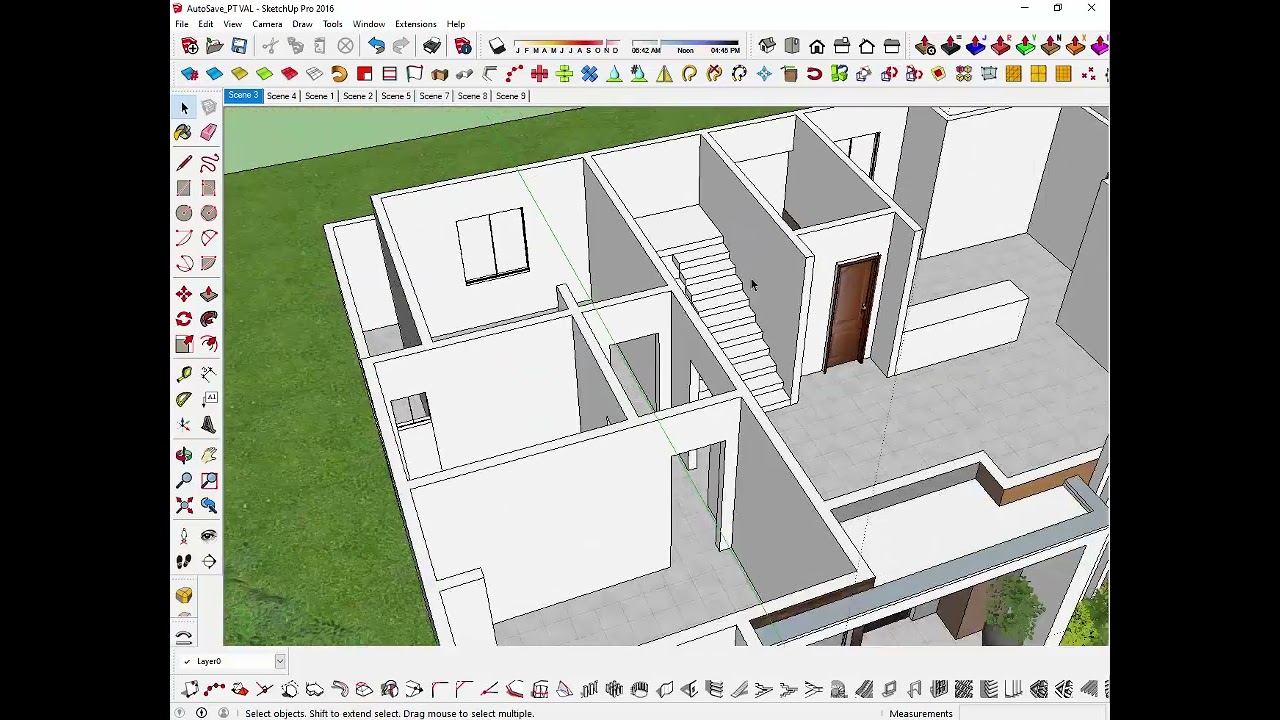Open the Camera menu
The width and height of the screenshot is (1280, 720).
[267, 24]
